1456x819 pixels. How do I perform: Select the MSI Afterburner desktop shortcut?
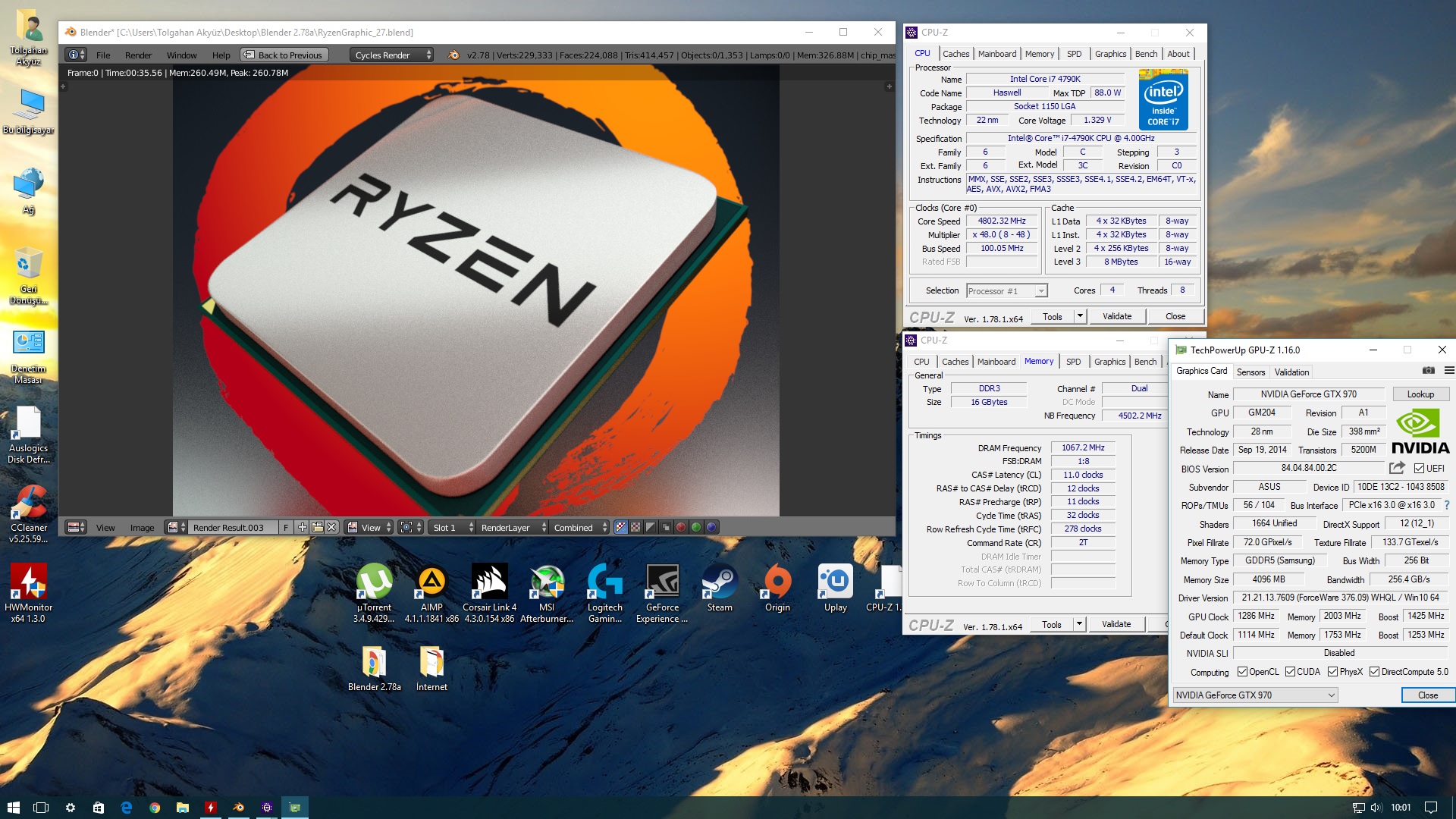coord(547,593)
